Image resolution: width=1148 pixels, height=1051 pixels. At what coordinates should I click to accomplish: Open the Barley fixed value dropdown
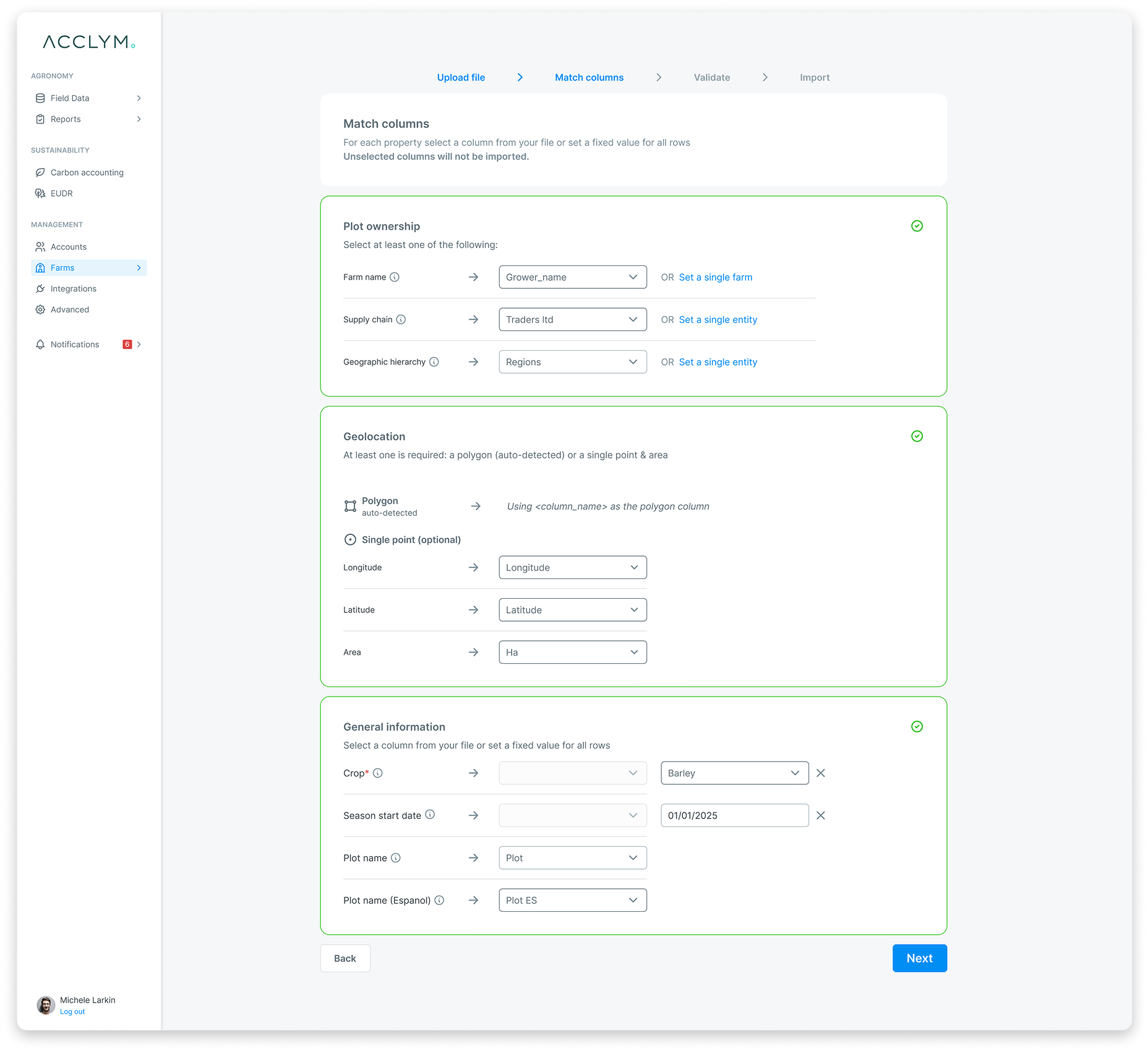tap(735, 773)
